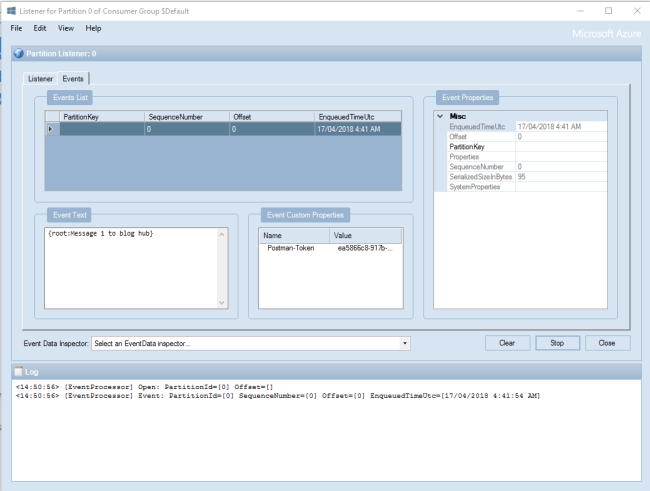Select the Properties row in Event Properties

coord(527,157)
